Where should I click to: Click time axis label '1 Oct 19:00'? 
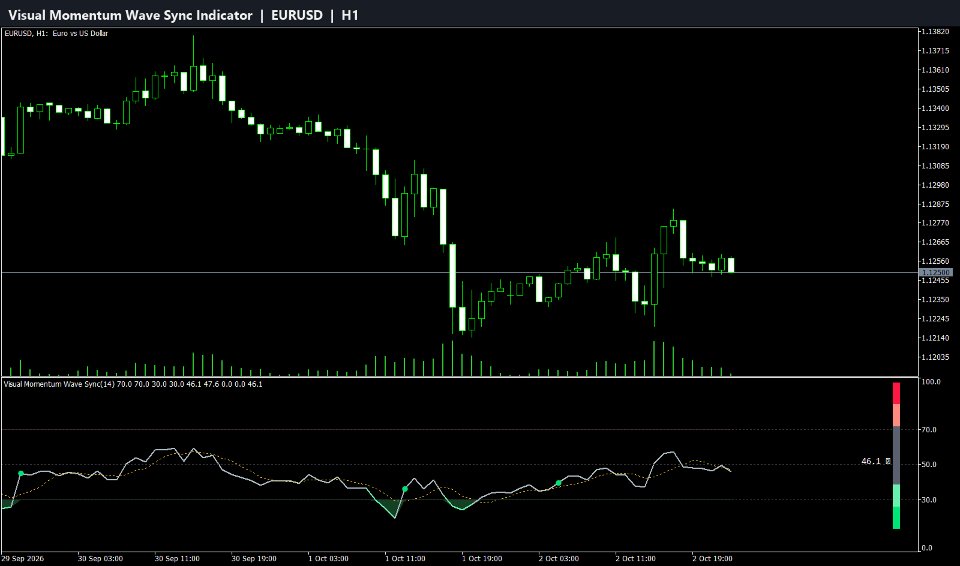pyautogui.click(x=484, y=559)
